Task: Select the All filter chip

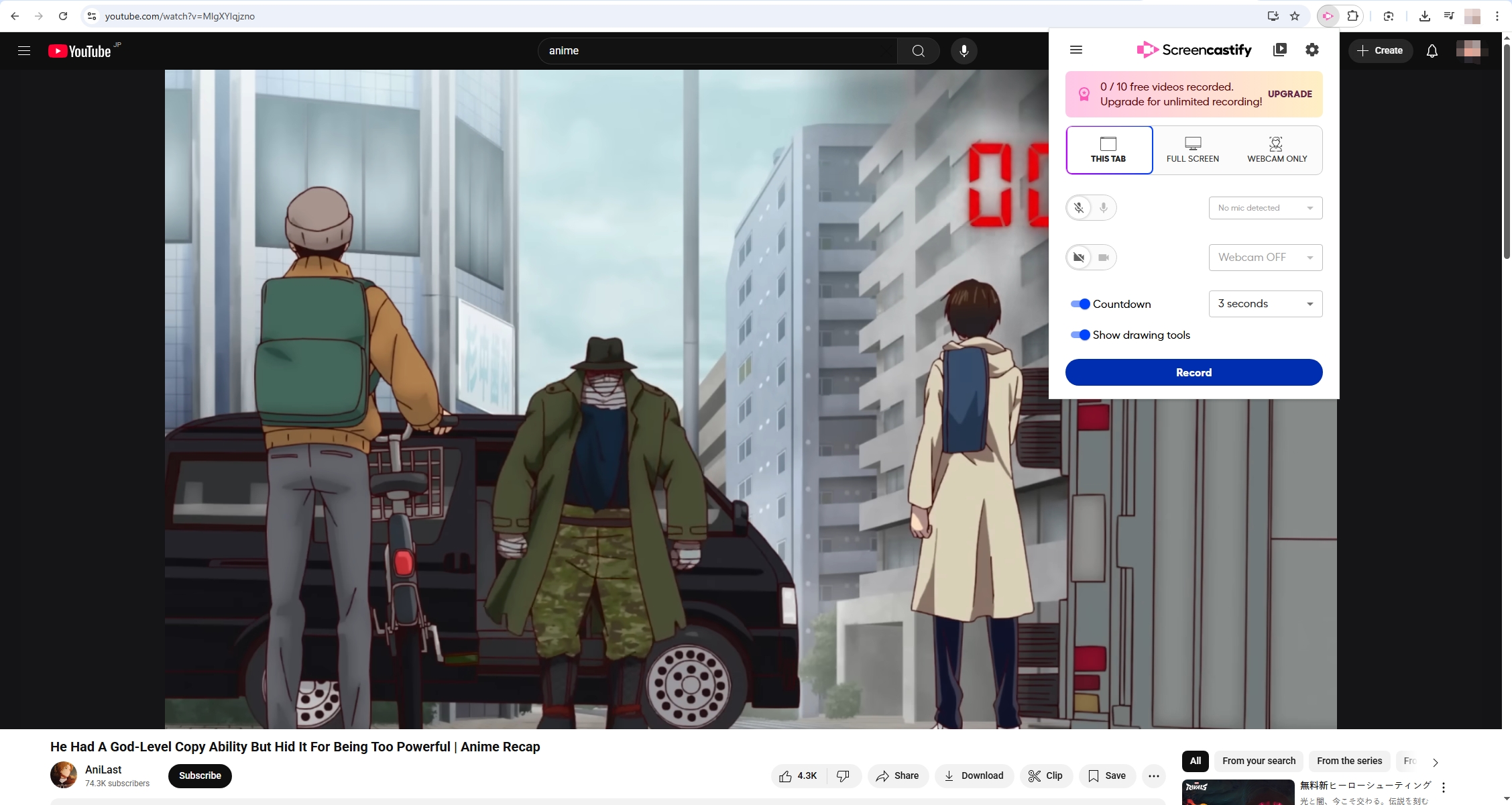Action: tap(1195, 761)
